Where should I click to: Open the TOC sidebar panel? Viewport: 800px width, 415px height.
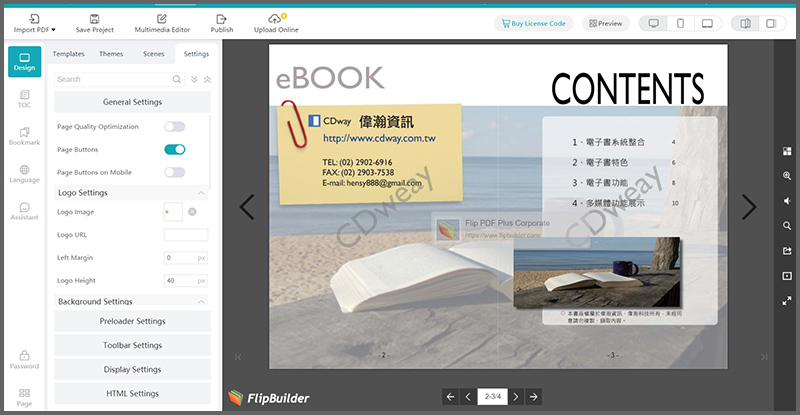pos(24,99)
